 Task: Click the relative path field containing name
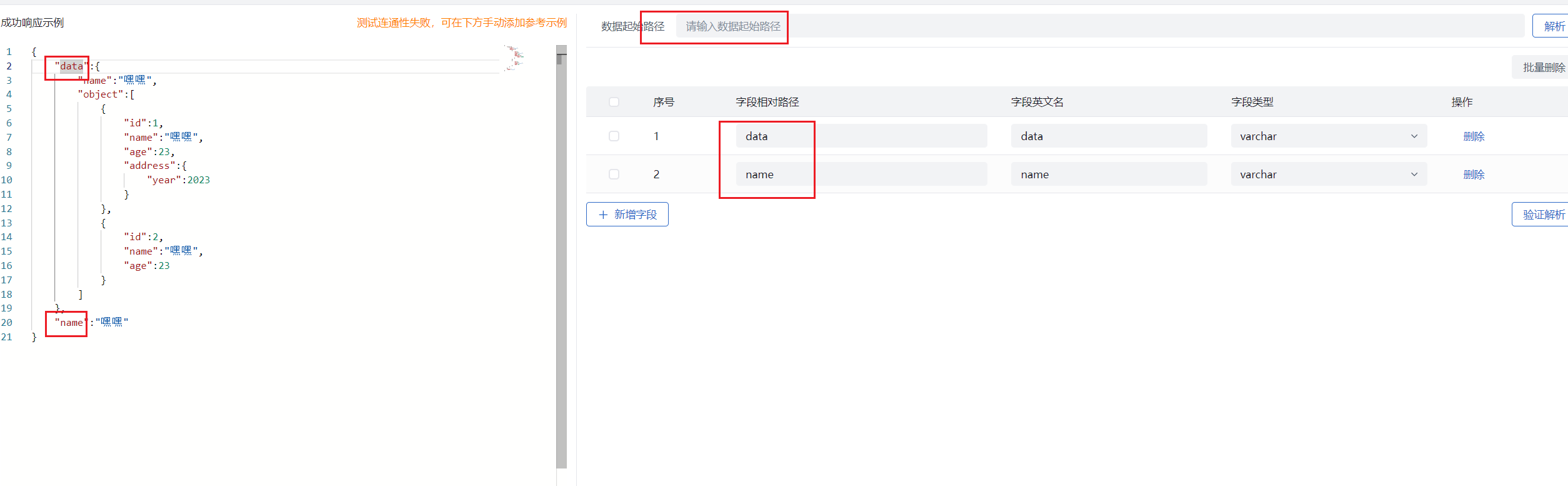pos(861,175)
